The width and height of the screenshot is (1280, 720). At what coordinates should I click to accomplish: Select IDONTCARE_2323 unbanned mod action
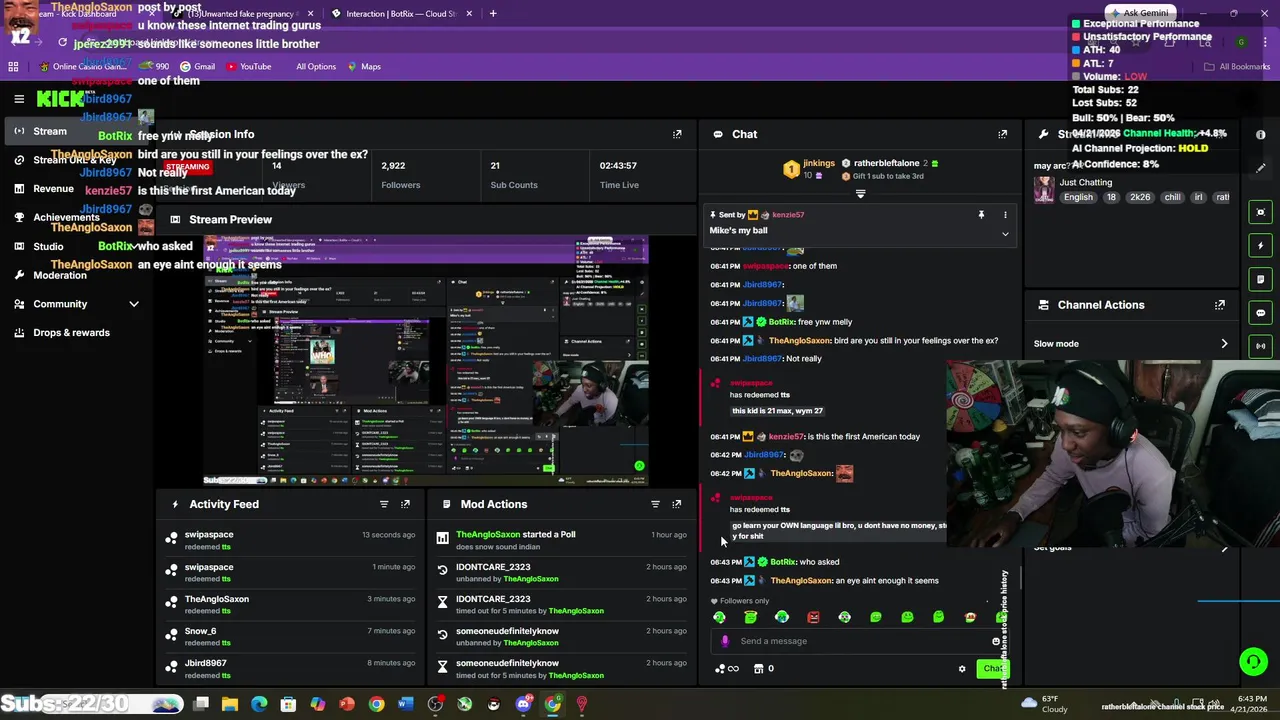563,573
